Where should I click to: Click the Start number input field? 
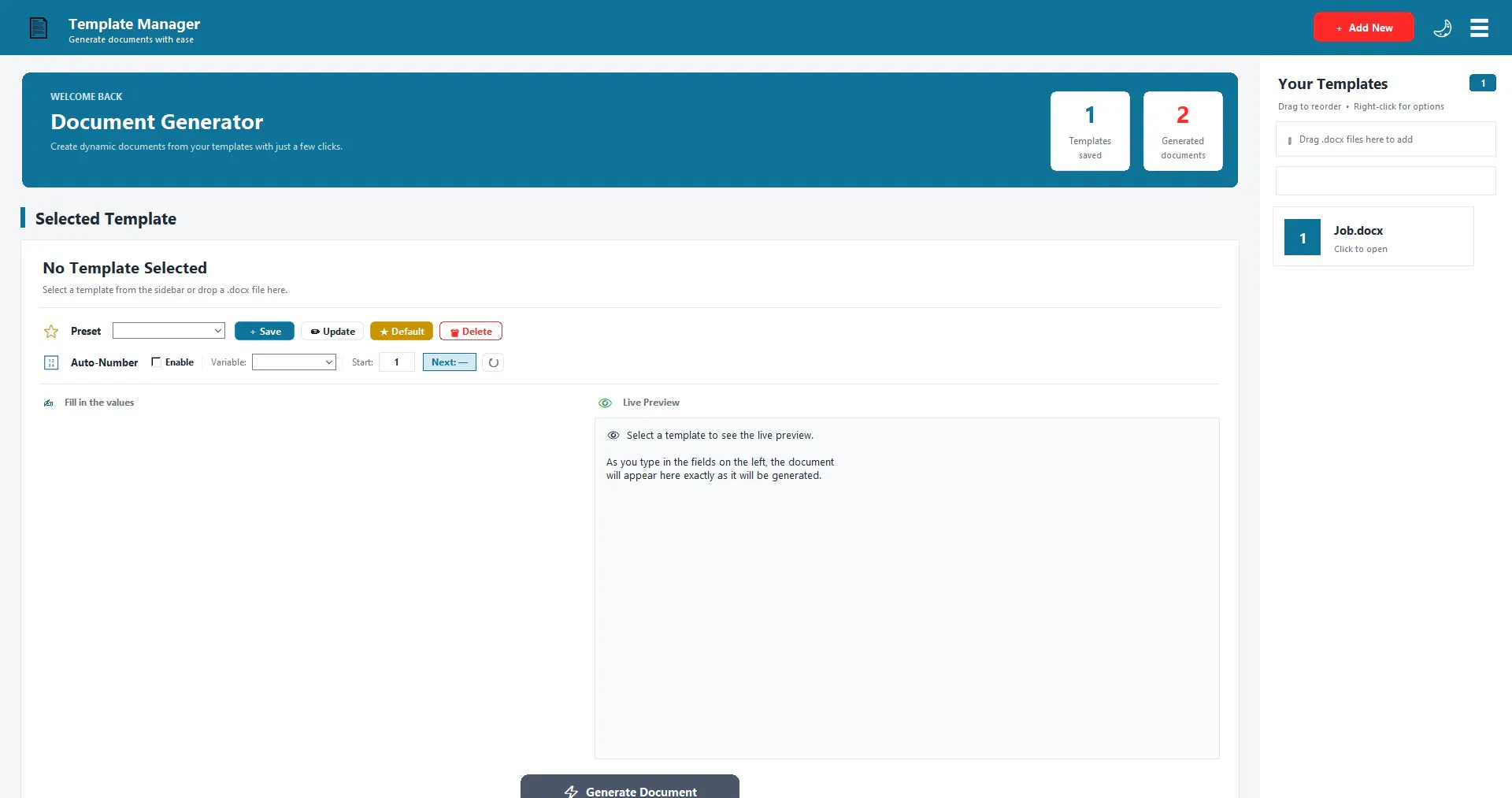(x=397, y=362)
